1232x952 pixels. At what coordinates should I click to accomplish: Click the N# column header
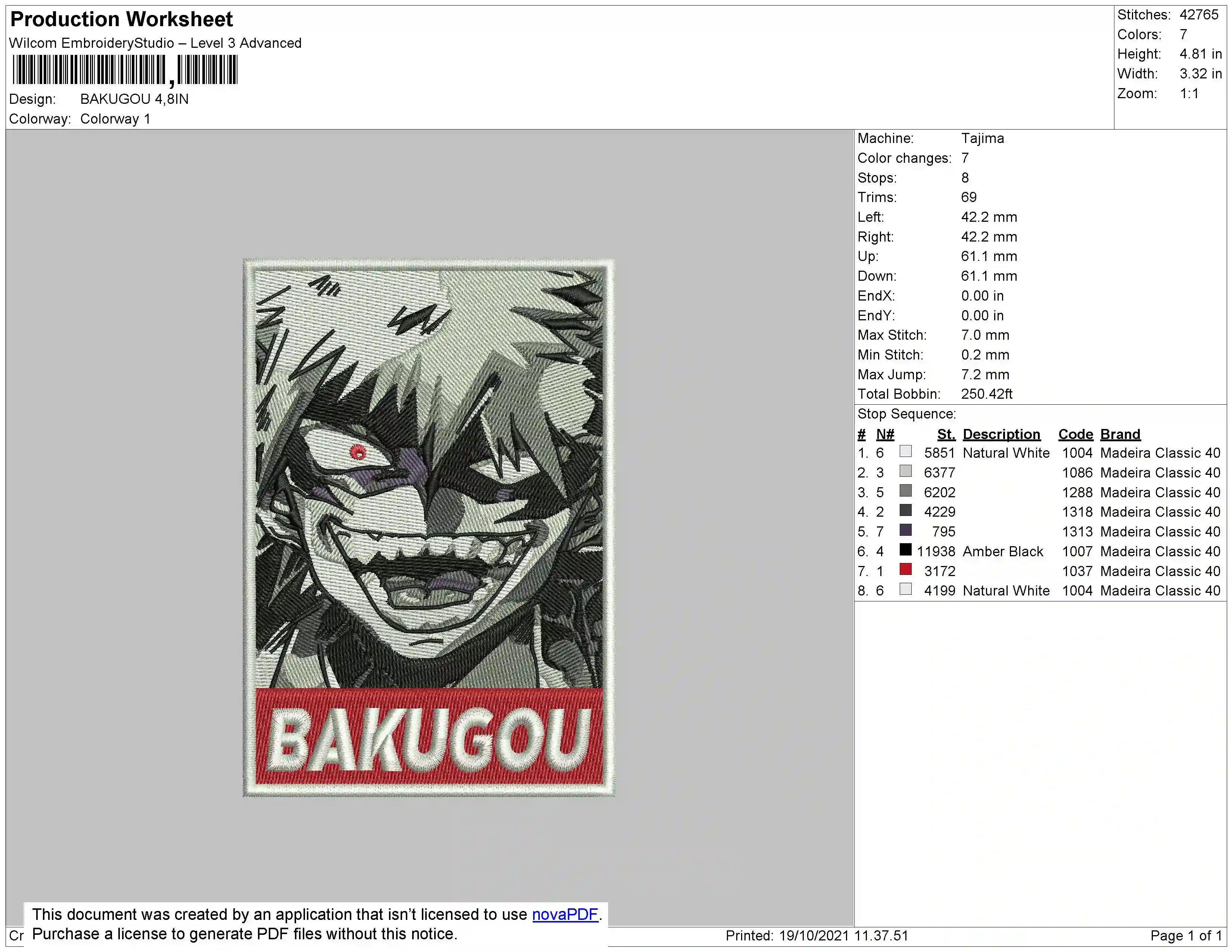click(x=885, y=434)
